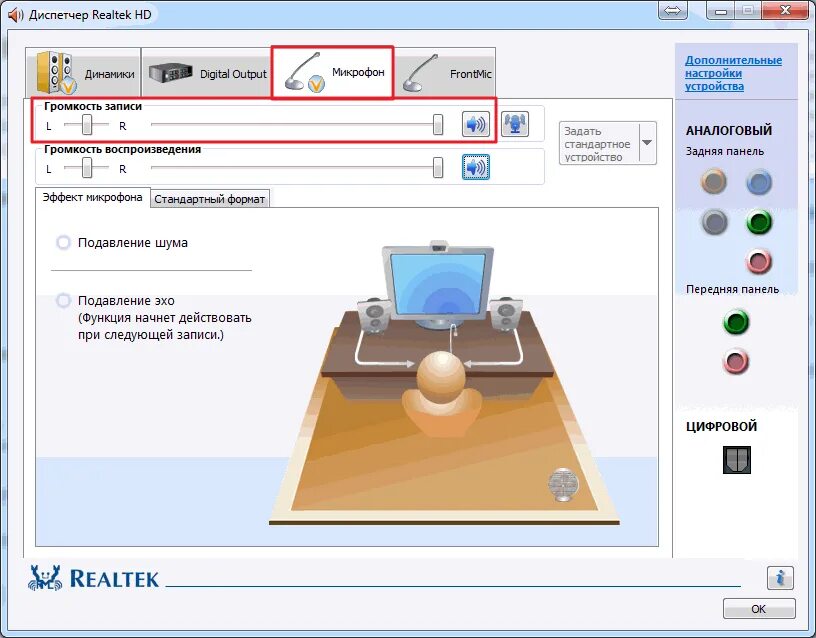Select orange rear panel jack
This screenshot has height=638, width=816.
pyautogui.click(x=713, y=182)
